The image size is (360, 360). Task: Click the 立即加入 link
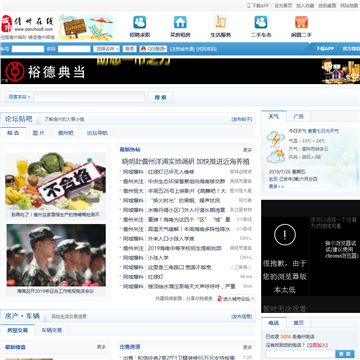pos(317,345)
